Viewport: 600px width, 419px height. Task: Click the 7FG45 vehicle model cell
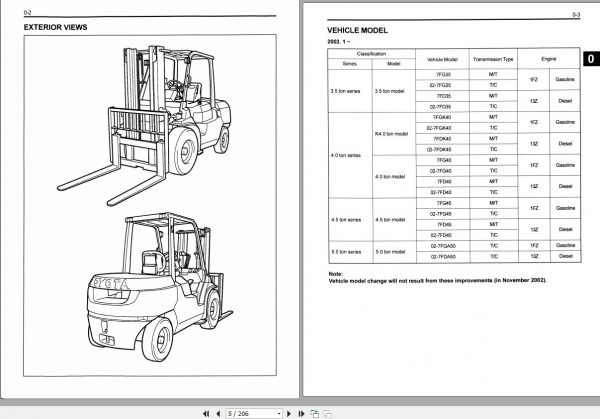pos(443,203)
